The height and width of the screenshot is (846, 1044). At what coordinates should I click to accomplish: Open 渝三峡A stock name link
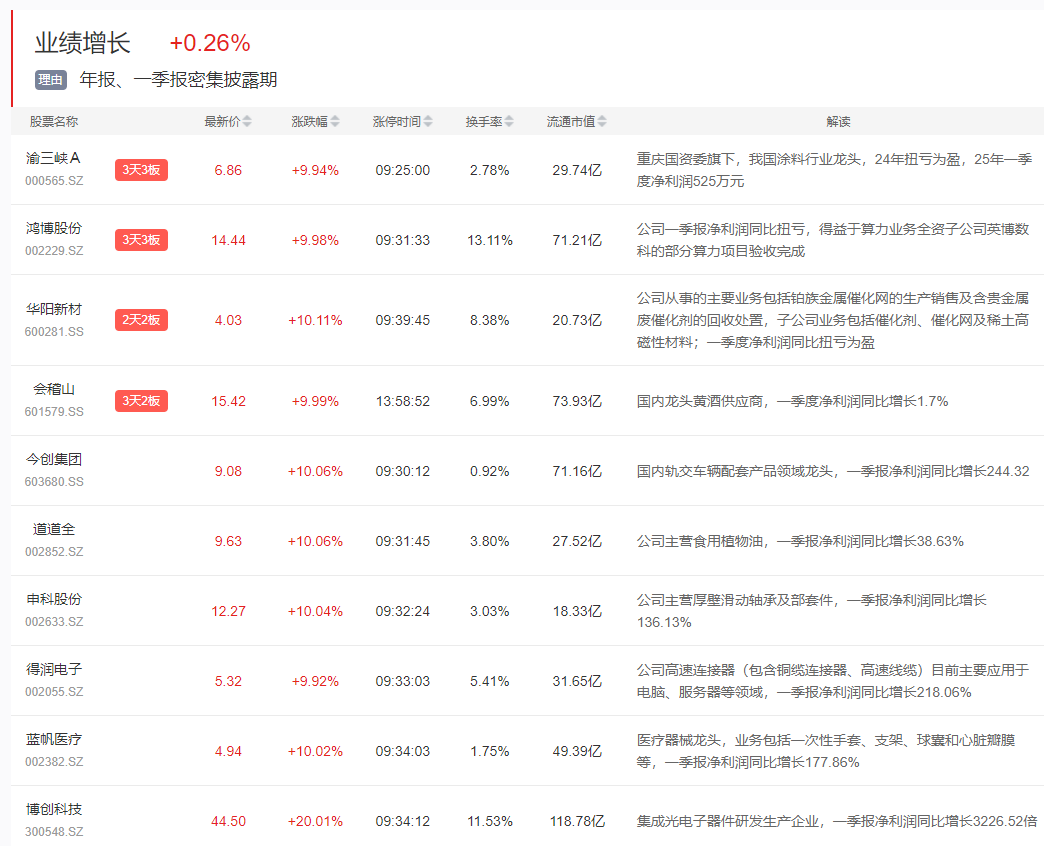tap(53, 159)
